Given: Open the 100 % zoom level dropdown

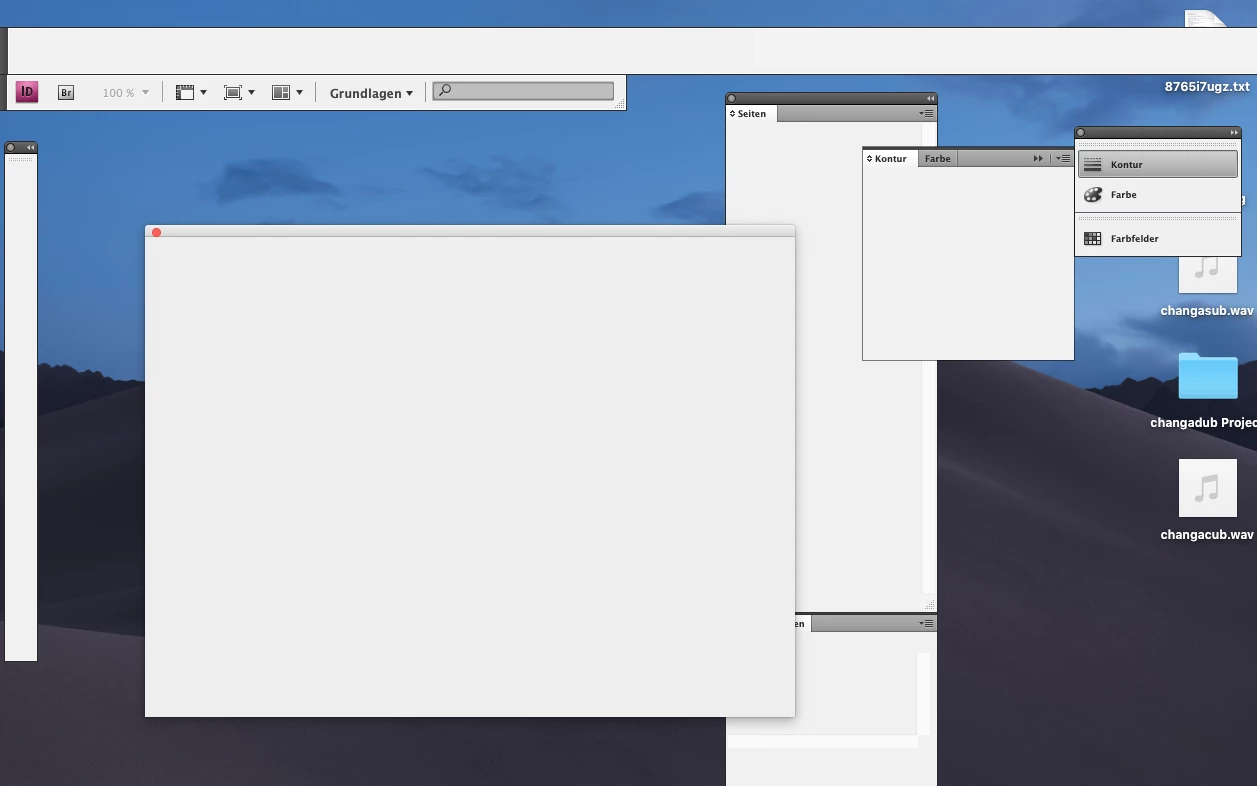Looking at the screenshot, I should [126, 92].
